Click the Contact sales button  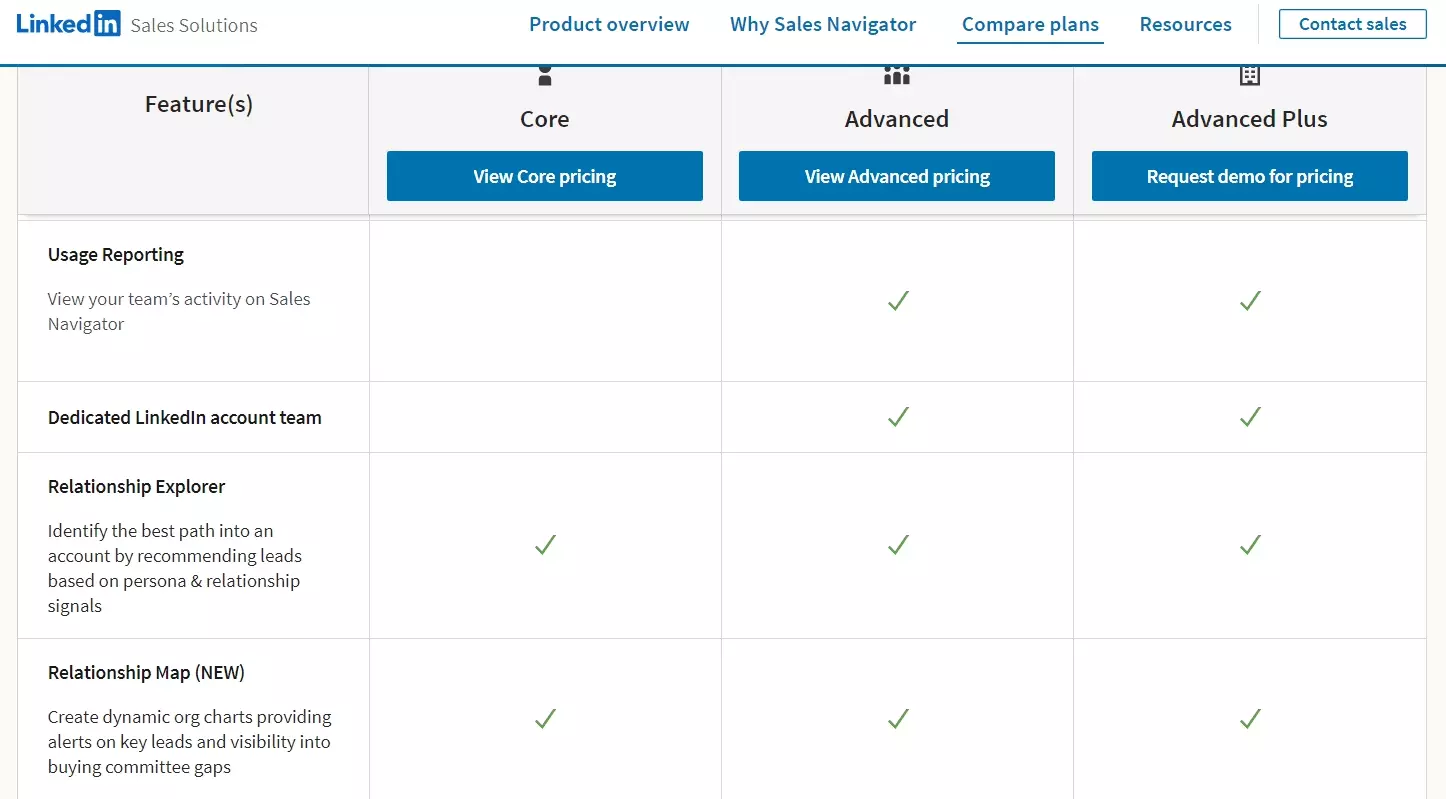(x=1352, y=24)
